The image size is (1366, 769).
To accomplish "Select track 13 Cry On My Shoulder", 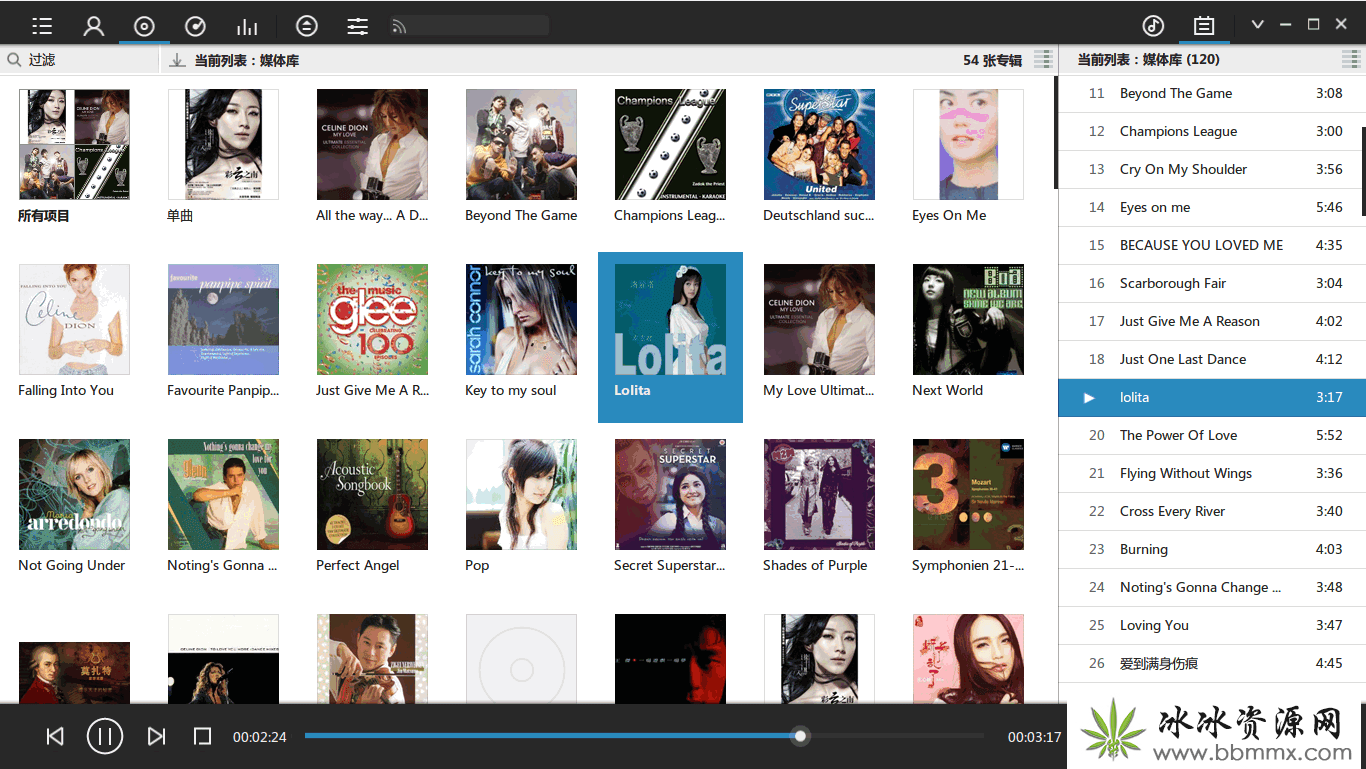I will tap(1208, 170).
